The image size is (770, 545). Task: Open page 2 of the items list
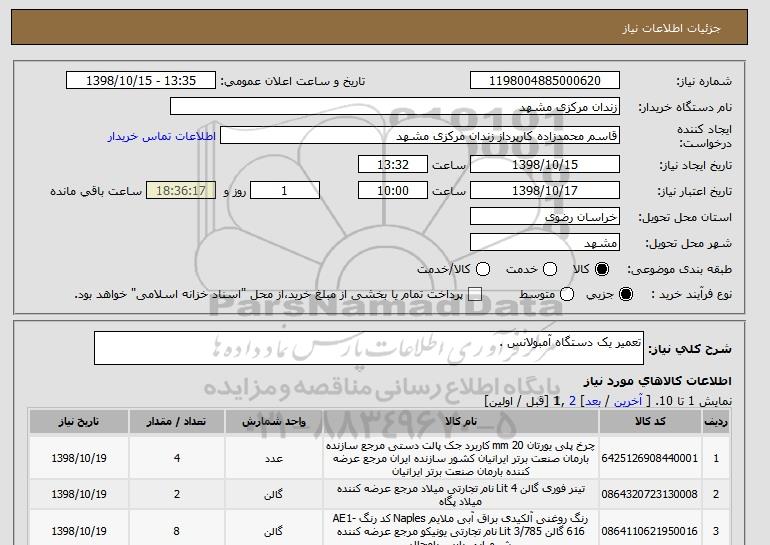(573, 401)
